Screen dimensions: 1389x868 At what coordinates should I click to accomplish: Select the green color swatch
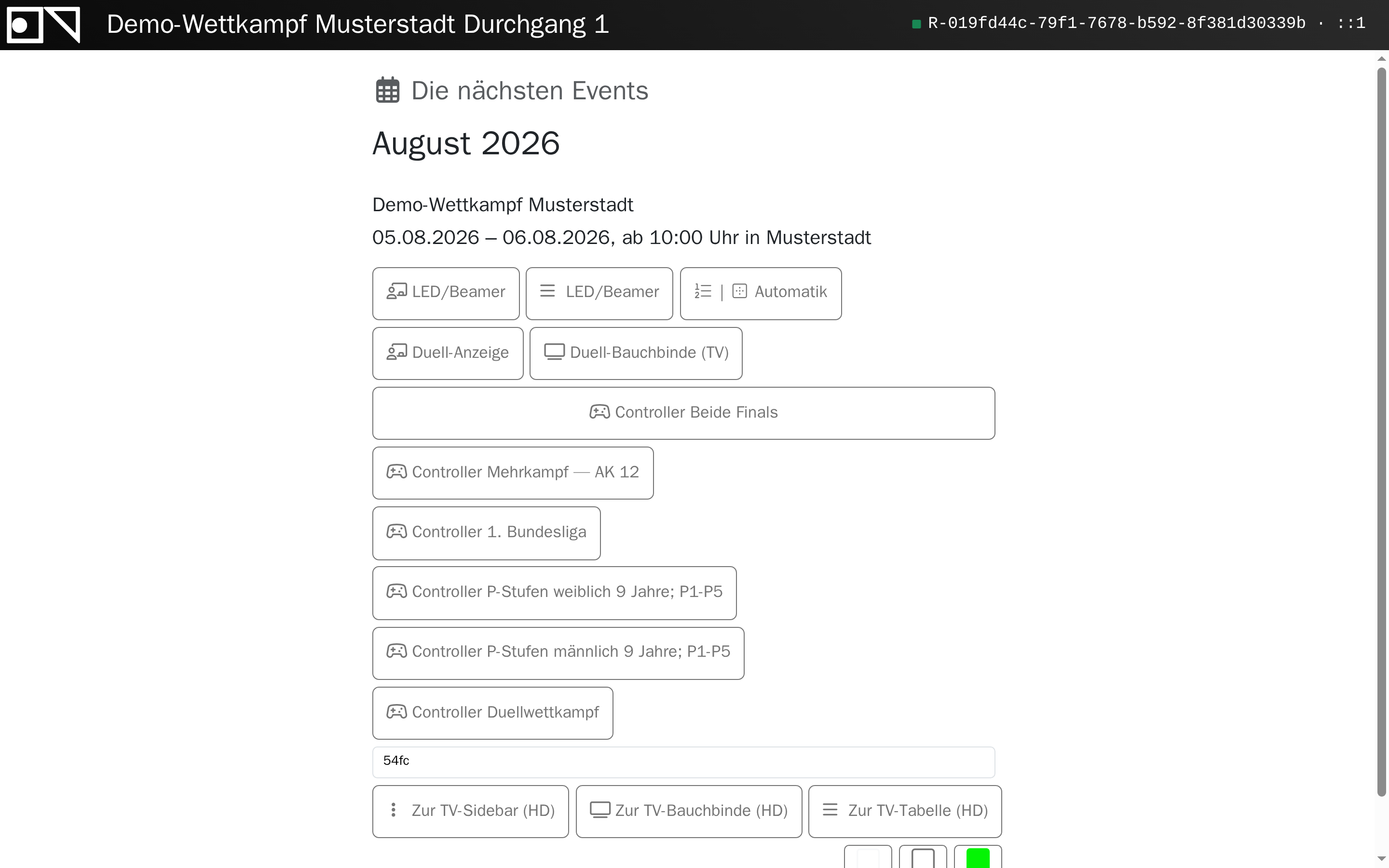(978, 857)
